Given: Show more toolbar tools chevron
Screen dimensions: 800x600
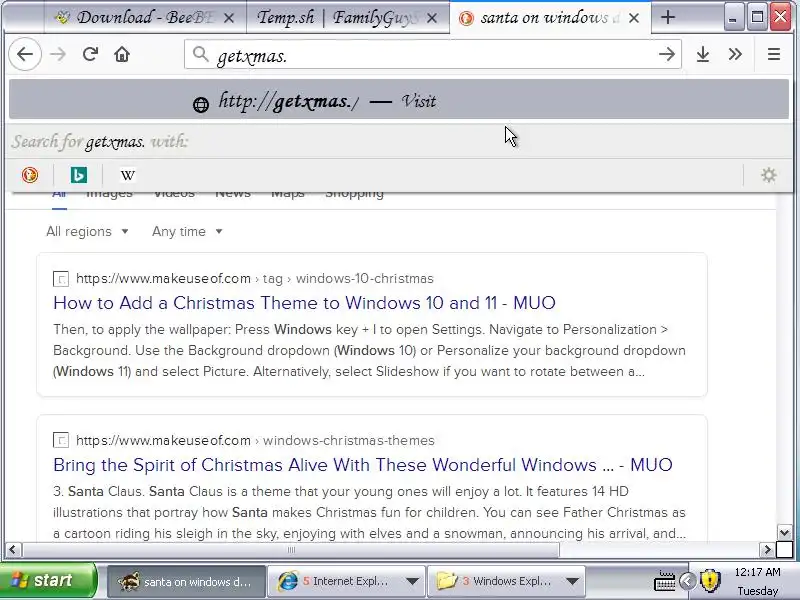Looking at the screenshot, I should [x=735, y=54].
